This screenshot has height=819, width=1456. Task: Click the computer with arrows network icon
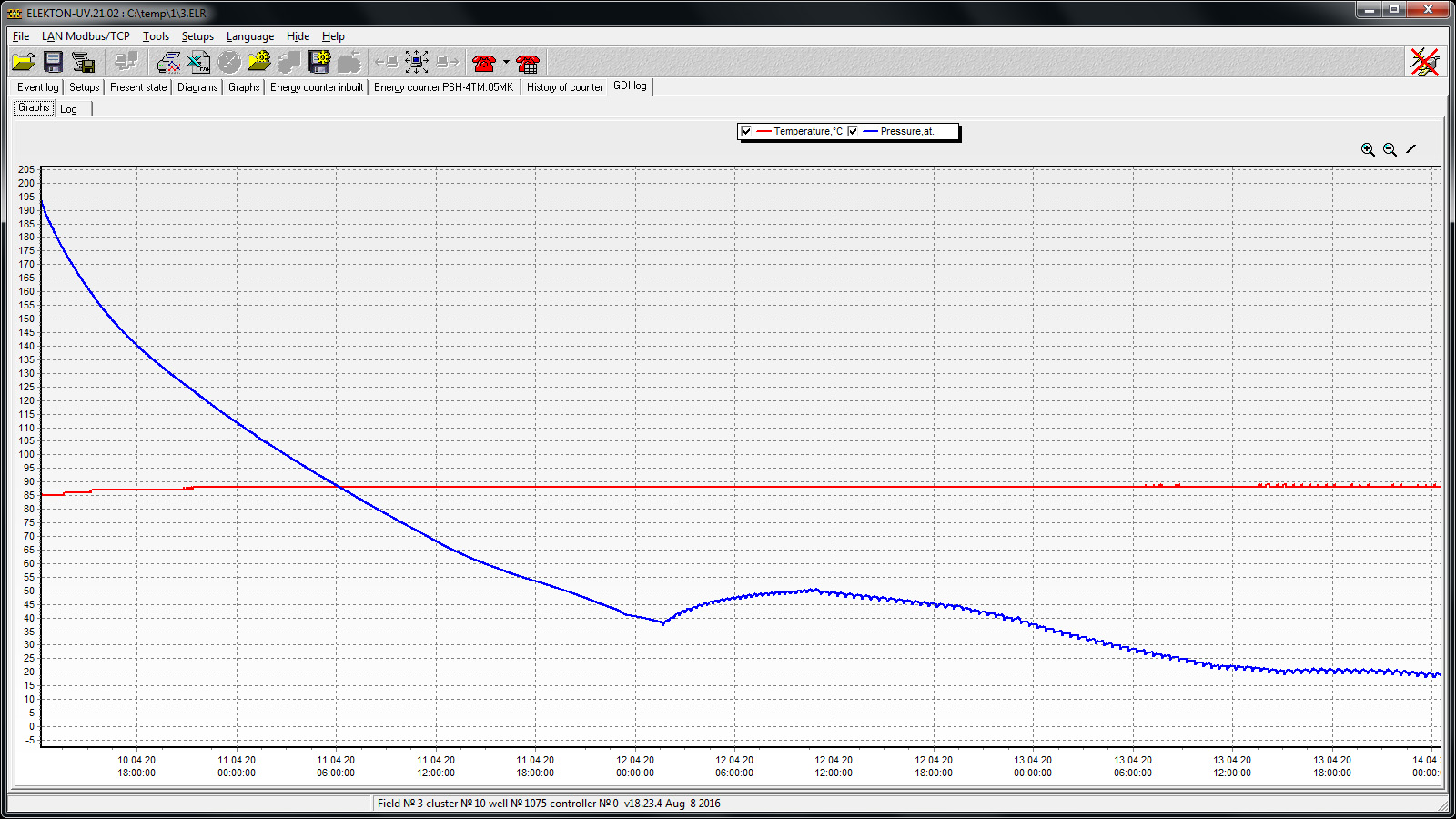tap(417, 62)
